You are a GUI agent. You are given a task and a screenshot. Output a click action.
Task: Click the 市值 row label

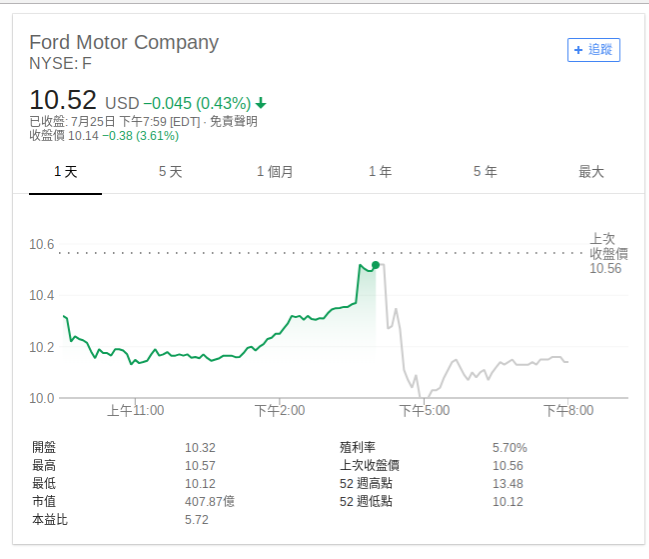(x=44, y=501)
